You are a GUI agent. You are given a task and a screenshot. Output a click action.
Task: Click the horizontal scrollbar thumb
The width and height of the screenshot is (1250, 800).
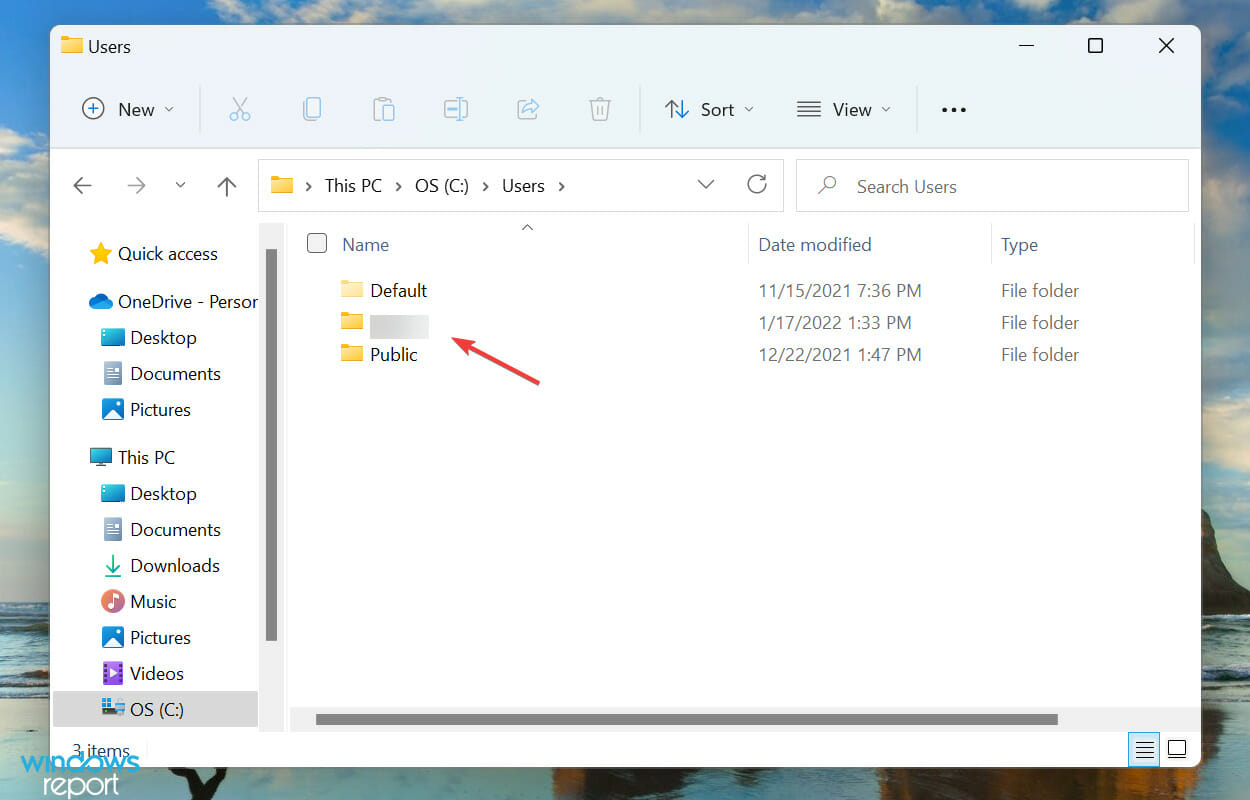(x=687, y=719)
